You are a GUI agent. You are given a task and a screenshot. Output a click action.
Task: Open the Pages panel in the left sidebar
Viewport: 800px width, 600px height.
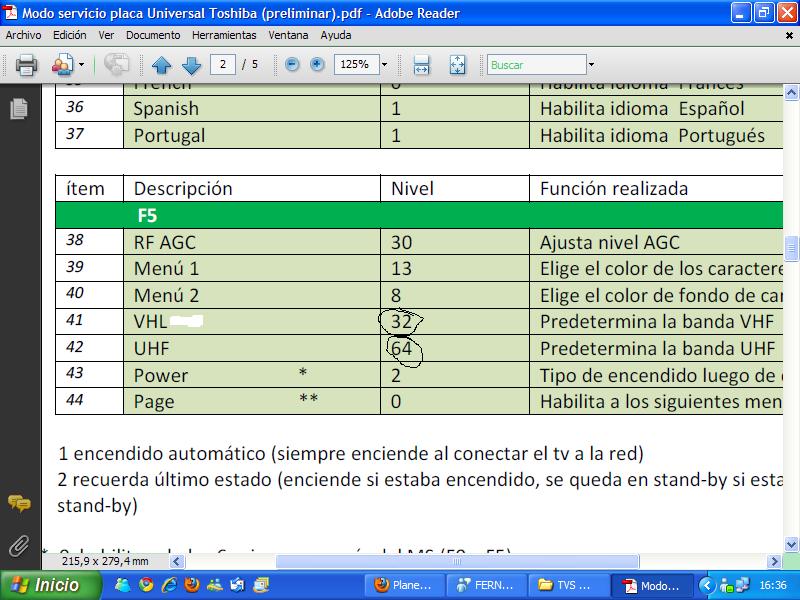coord(19,109)
